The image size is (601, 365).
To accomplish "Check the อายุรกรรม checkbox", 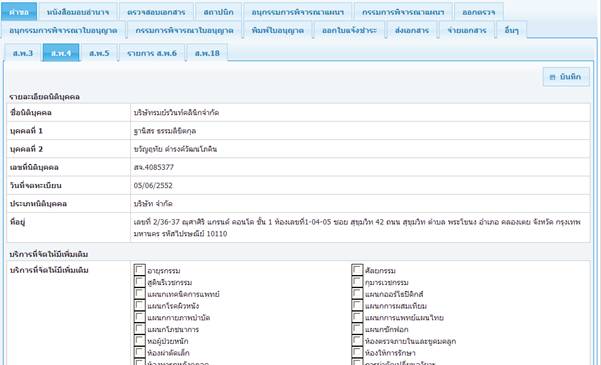I will pyautogui.click(x=140, y=270).
